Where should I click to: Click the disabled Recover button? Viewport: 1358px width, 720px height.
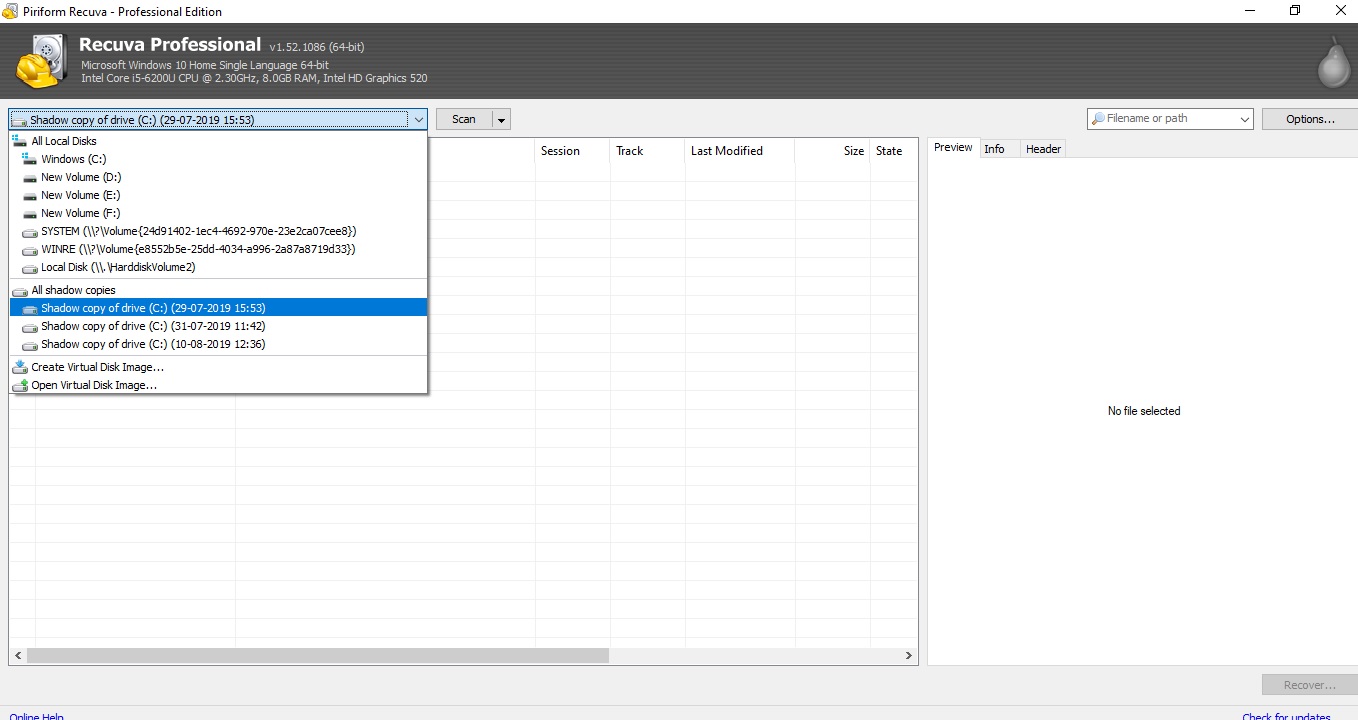coord(1309,685)
